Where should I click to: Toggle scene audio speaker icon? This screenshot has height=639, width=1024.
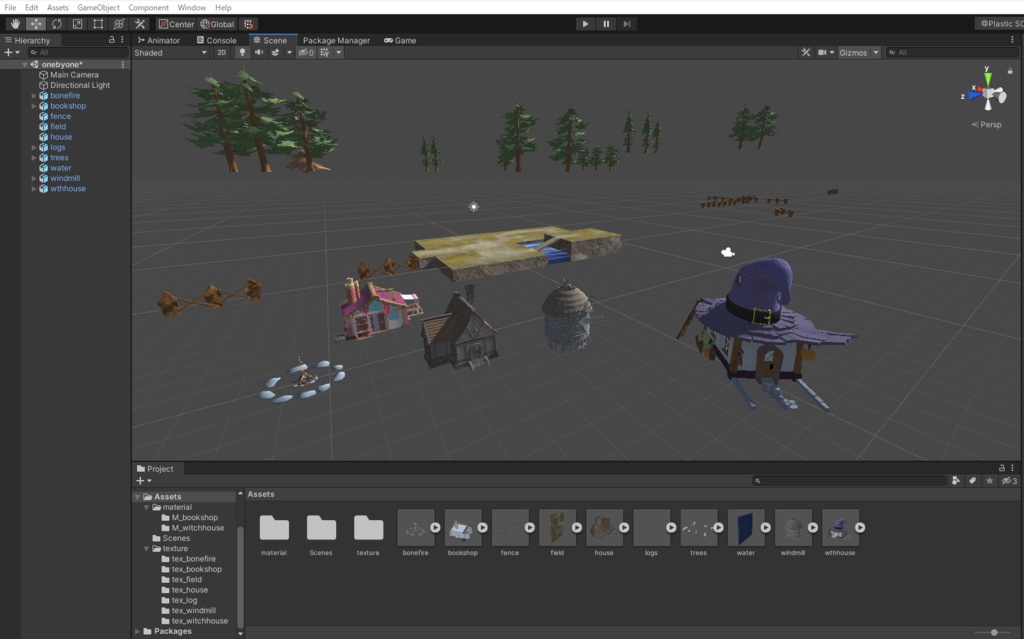coord(259,52)
